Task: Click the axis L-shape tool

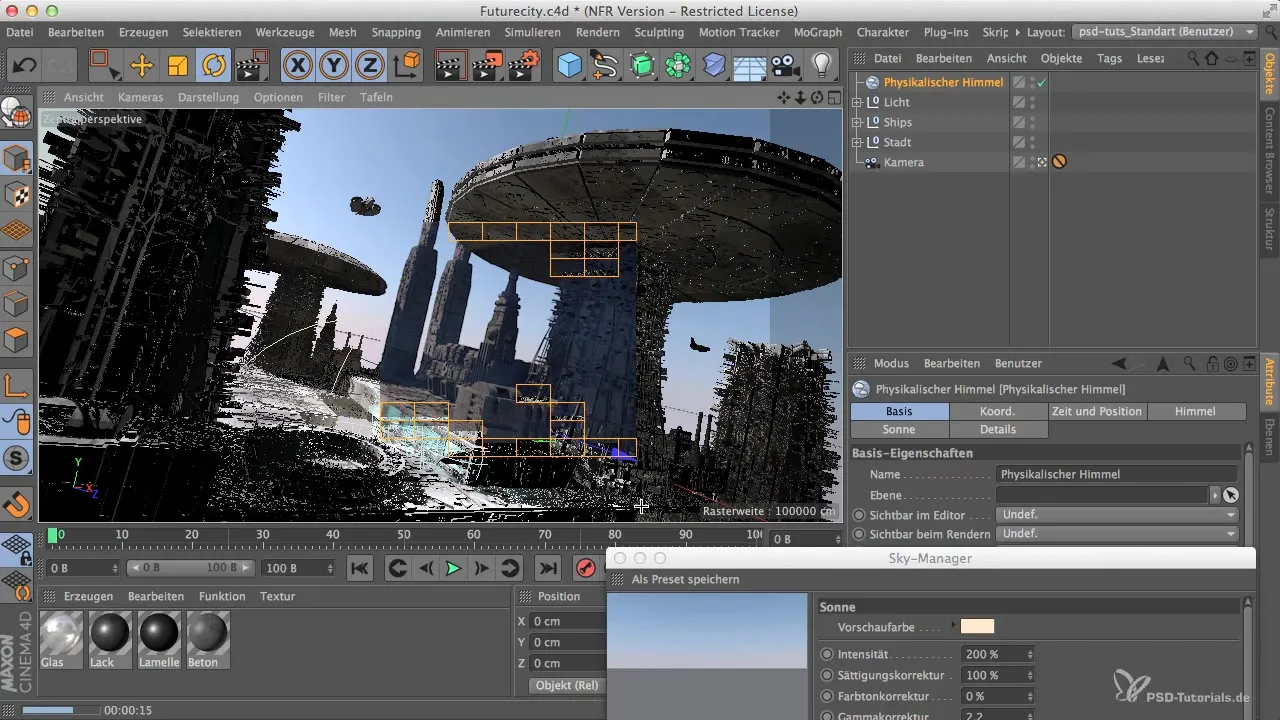Action: click(x=17, y=386)
